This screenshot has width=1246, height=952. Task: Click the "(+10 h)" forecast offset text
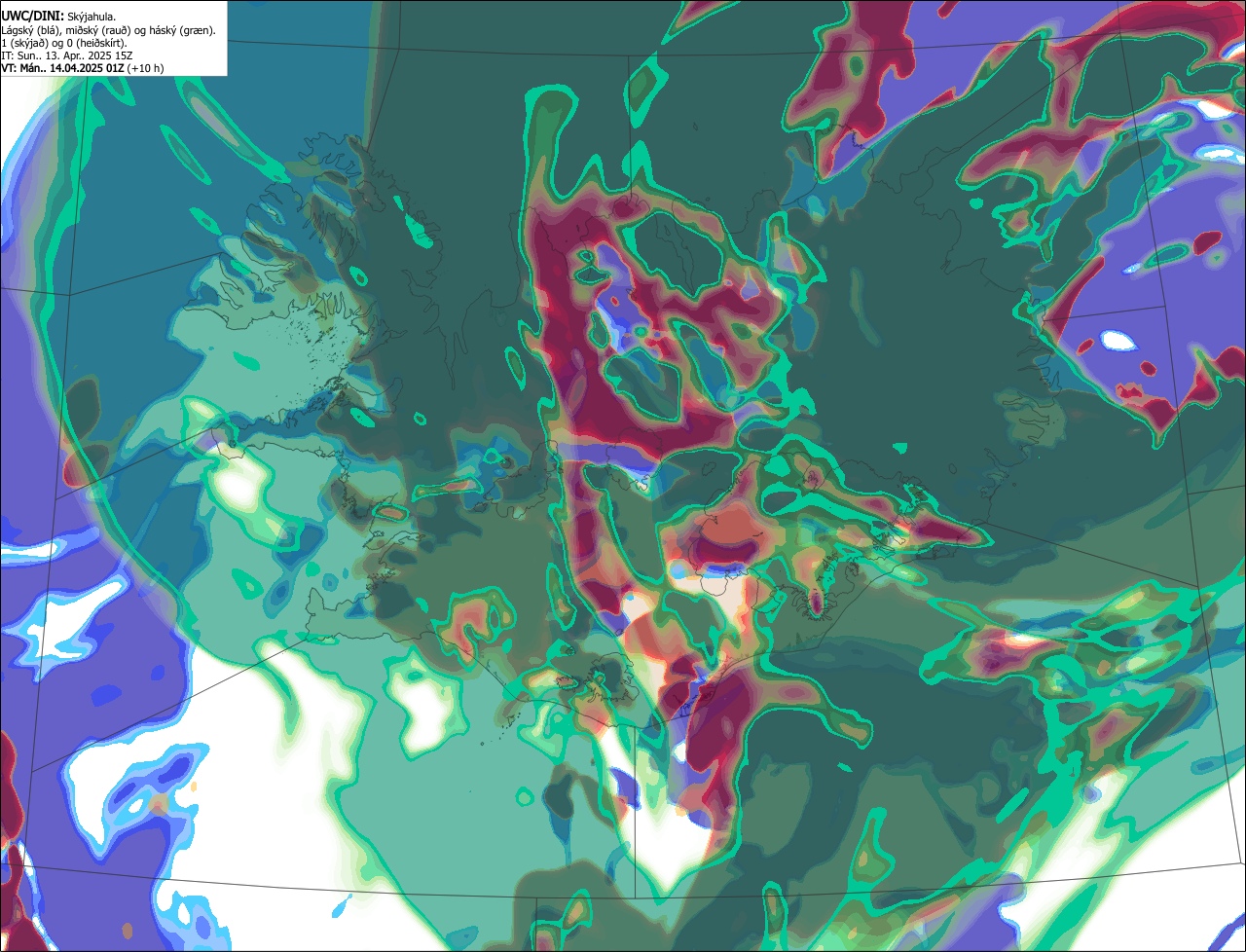click(x=145, y=68)
